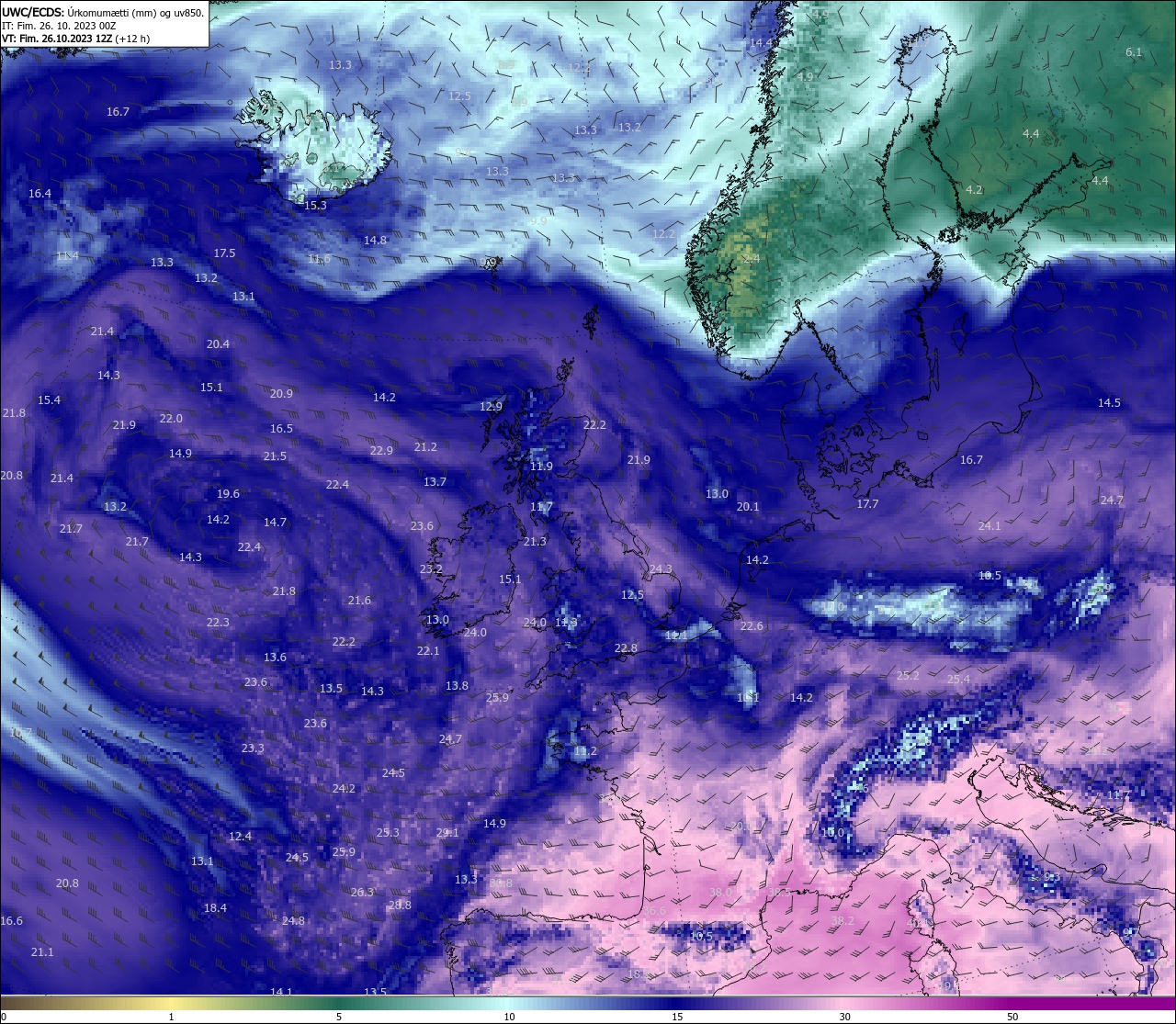Click the 6.1 value on the map
1176x1024 pixels.
pos(1134,52)
